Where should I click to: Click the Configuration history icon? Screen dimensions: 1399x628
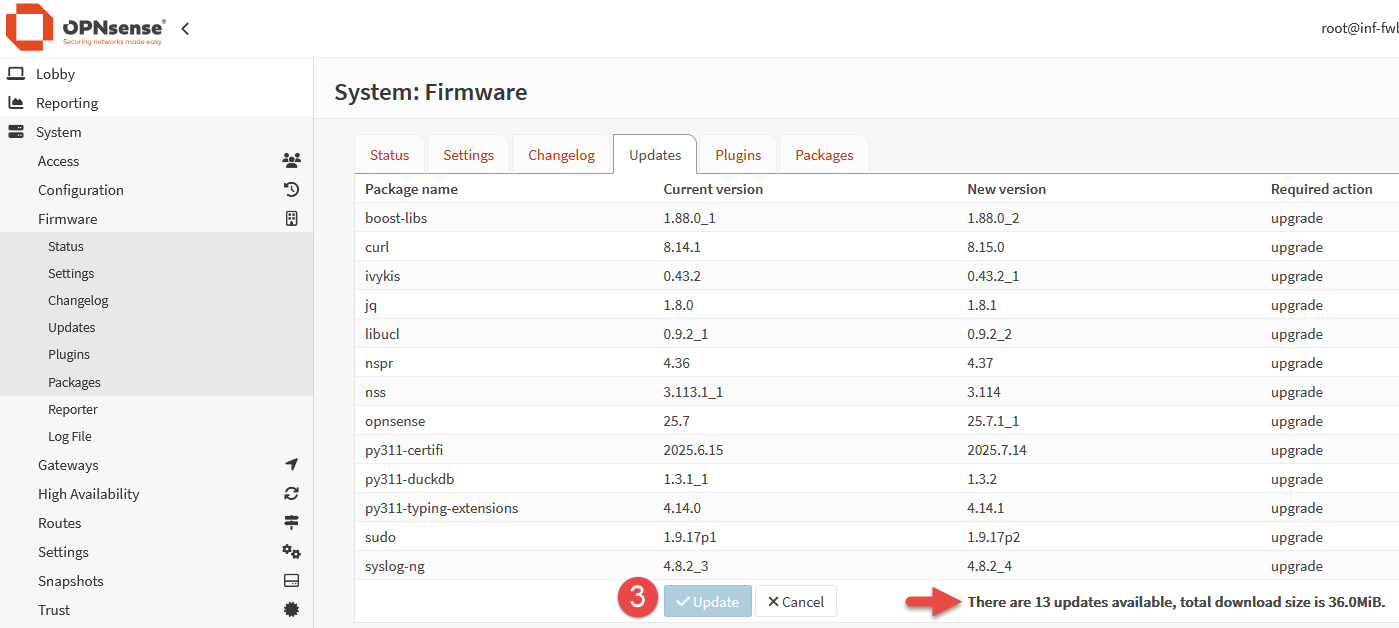[x=291, y=190]
